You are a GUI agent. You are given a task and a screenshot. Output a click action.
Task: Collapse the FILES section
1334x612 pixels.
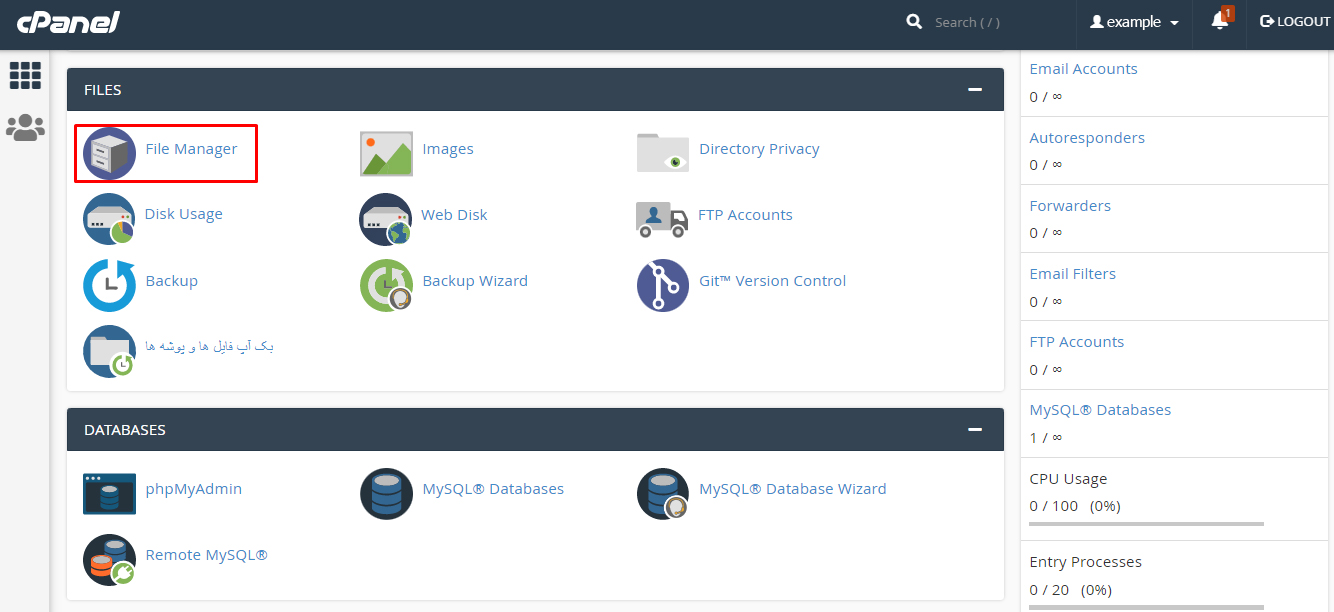(975, 90)
